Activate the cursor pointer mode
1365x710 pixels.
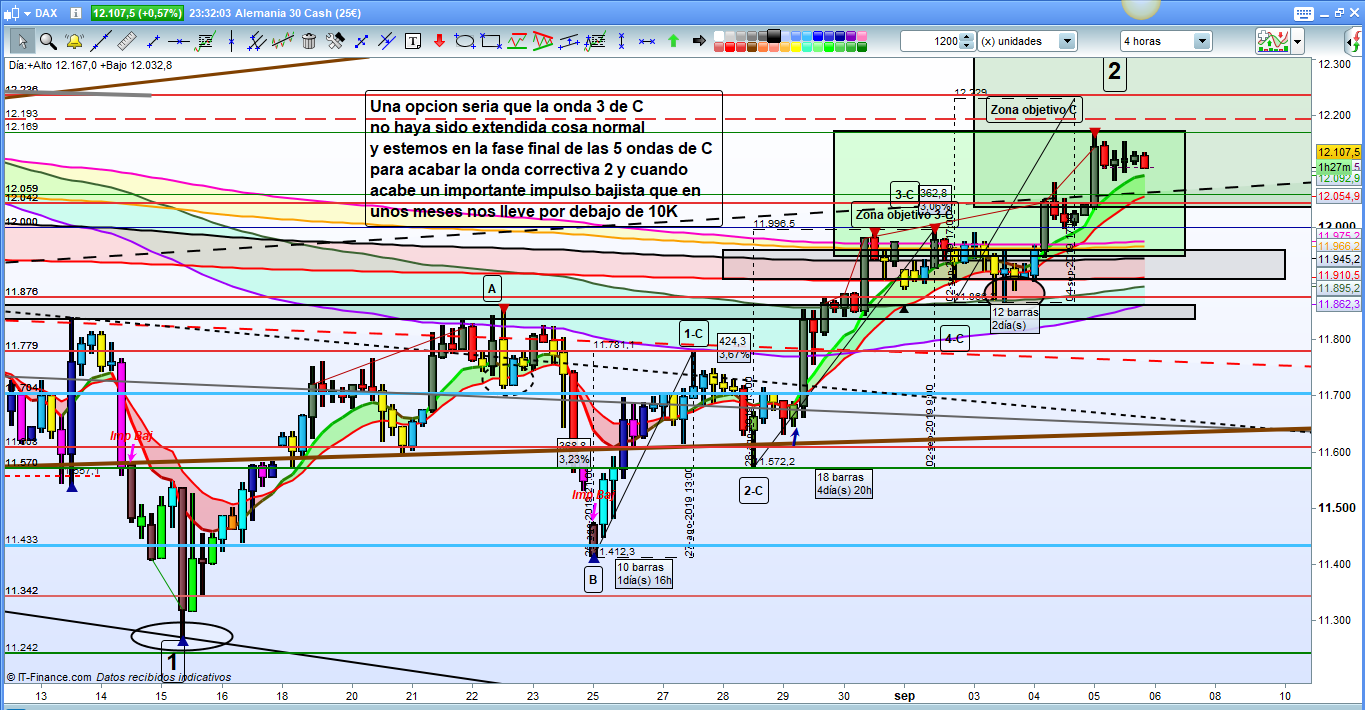[x=21, y=41]
